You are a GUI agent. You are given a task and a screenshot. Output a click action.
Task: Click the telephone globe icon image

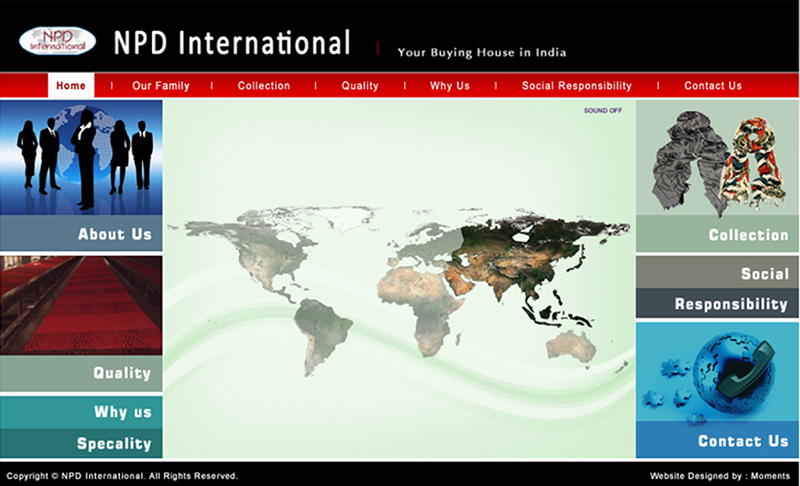[717, 372]
